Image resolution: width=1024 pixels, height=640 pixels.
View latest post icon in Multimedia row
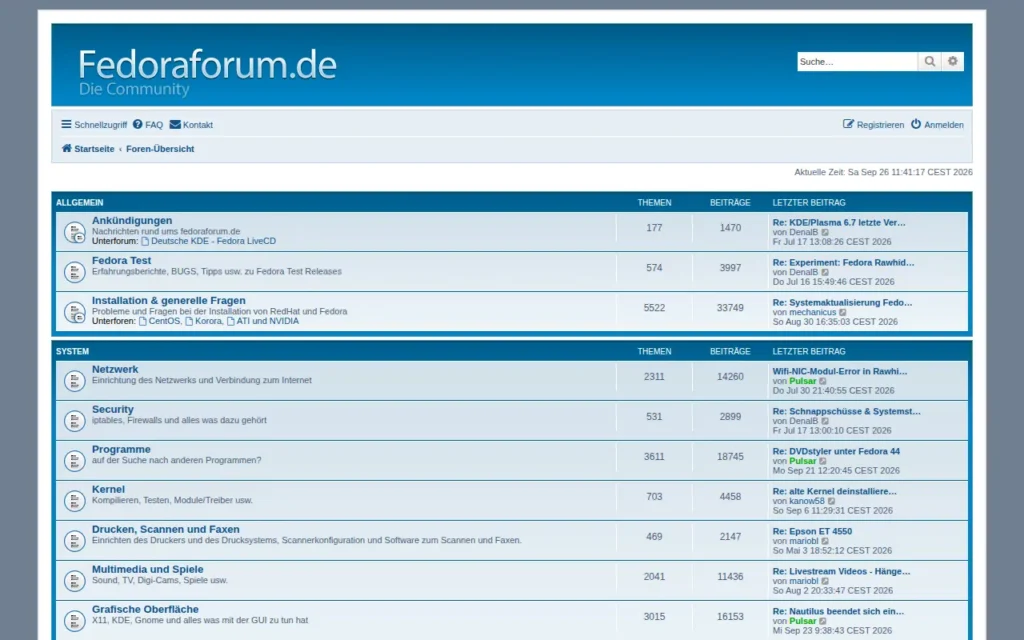(x=825, y=581)
